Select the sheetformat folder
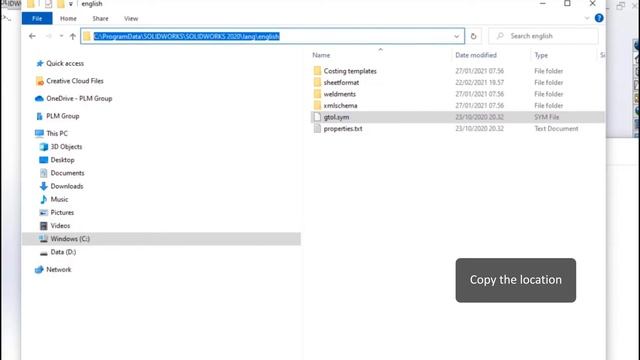This screenshot has width=640, height=360. [x=341, y=82]
